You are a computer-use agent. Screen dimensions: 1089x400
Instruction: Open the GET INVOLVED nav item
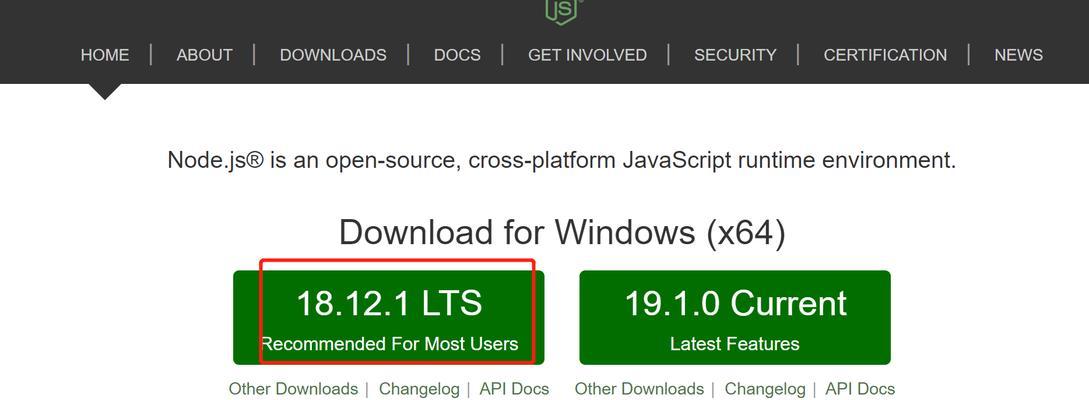[587, 55]
